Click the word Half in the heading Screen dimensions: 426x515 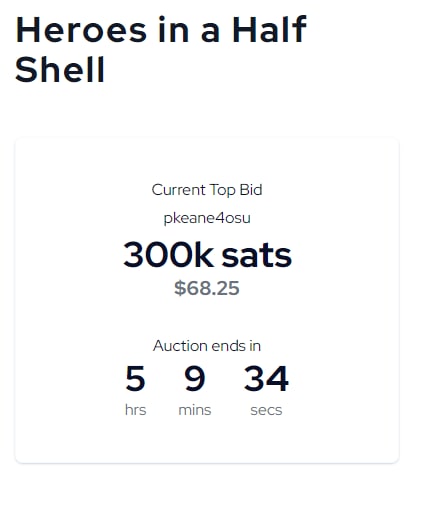tap(269, 29)
